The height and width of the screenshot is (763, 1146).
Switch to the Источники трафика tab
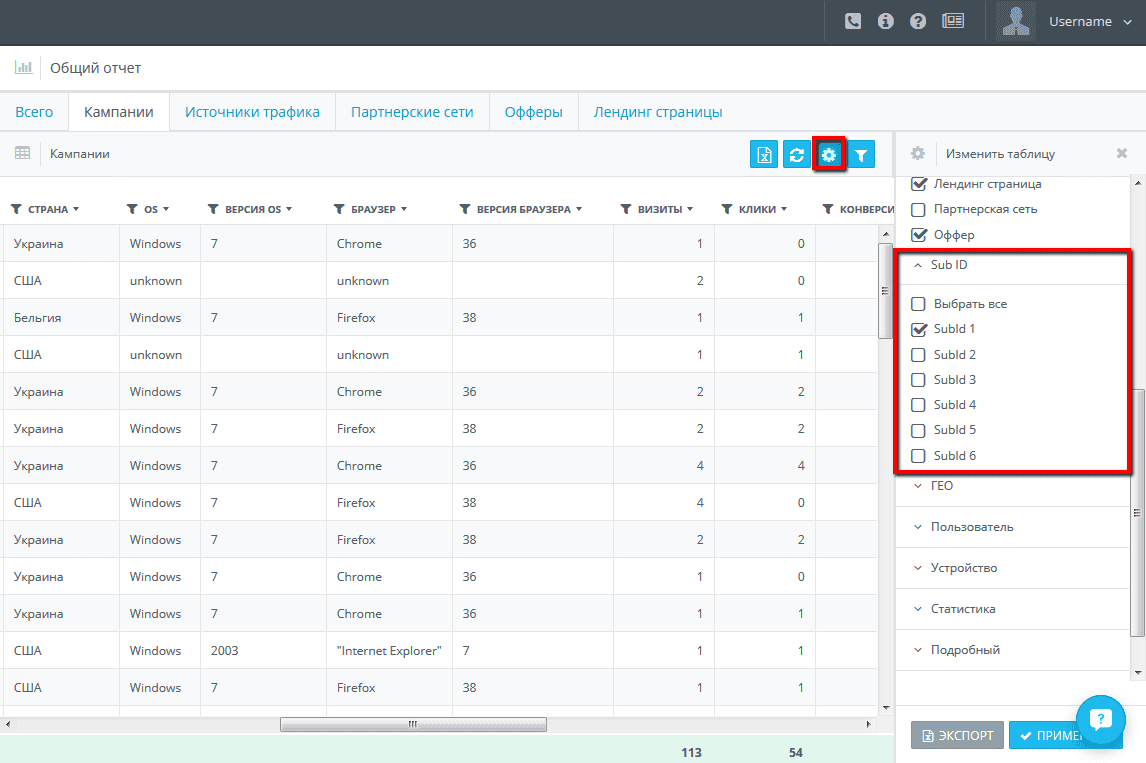point(252,112)
